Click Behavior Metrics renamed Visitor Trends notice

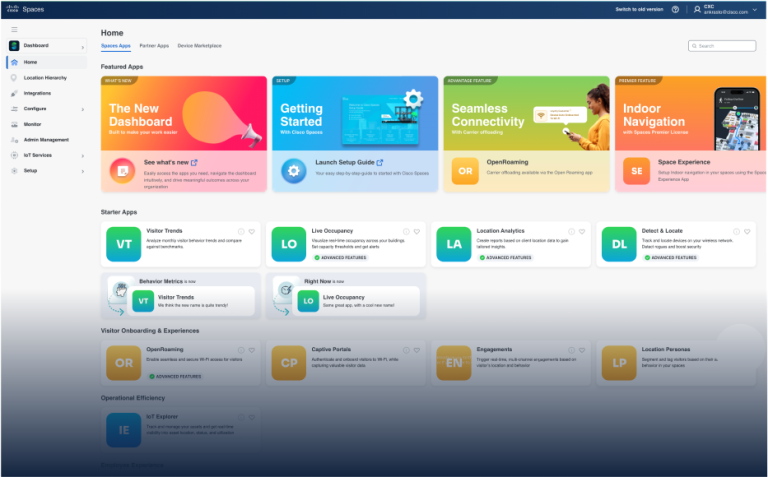pyautogui.click(x=180, y=296)
